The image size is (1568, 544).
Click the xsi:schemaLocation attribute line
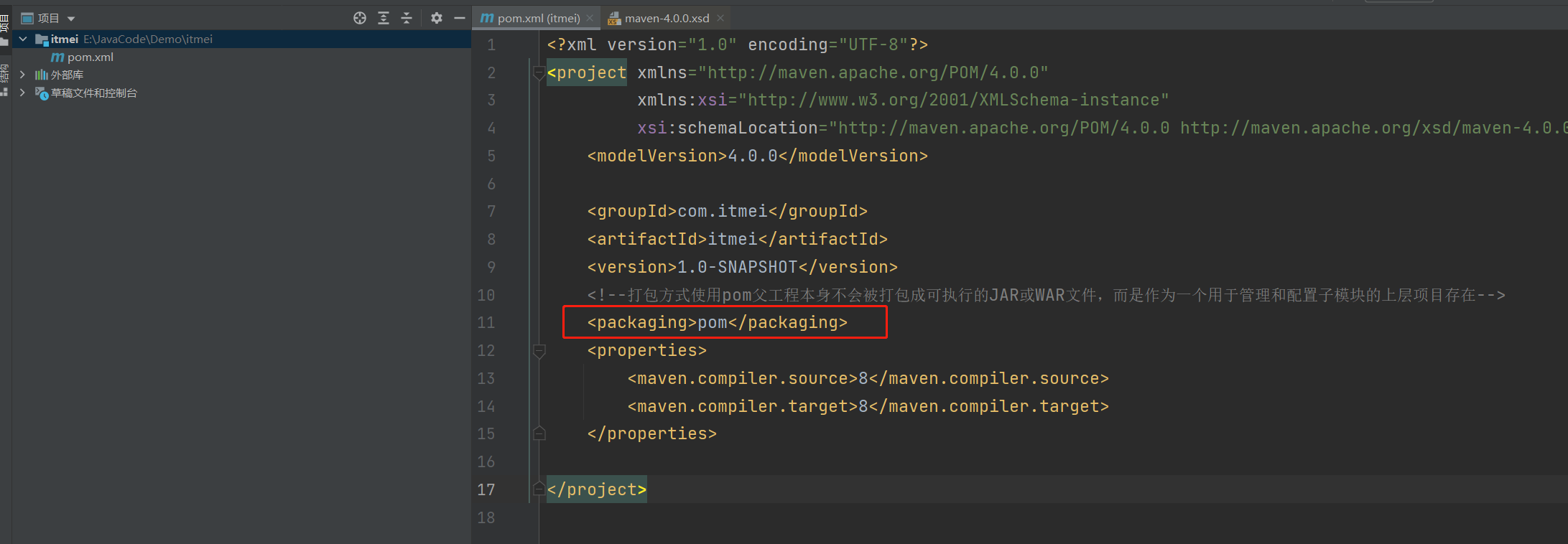(x=1103, y=128)
